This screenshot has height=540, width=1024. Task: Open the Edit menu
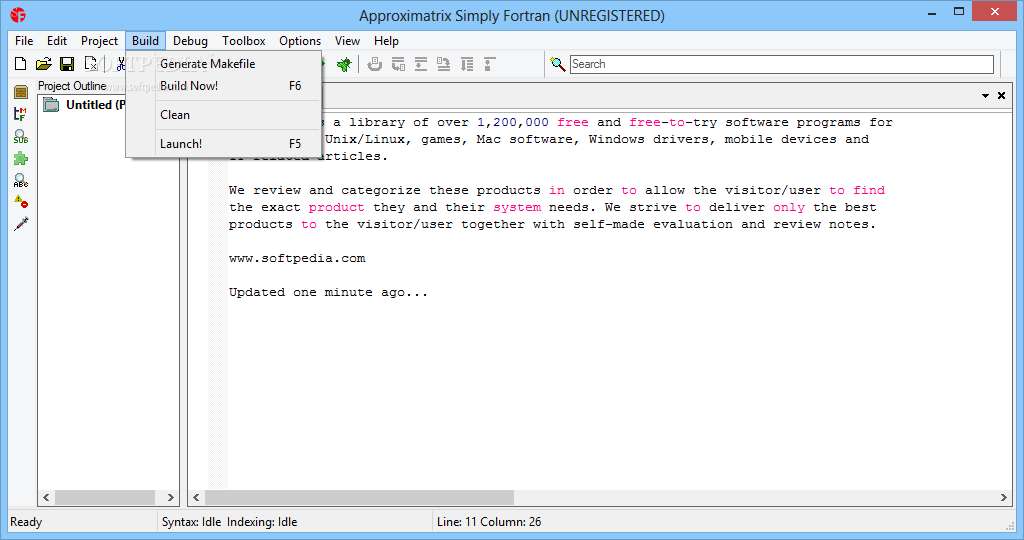click(x=57, y=40)
